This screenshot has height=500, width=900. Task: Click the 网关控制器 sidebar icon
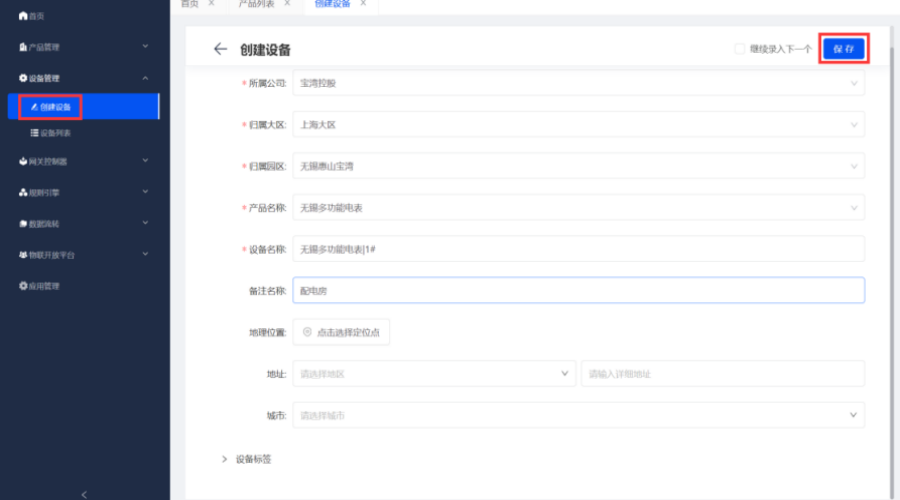(23, 161)
